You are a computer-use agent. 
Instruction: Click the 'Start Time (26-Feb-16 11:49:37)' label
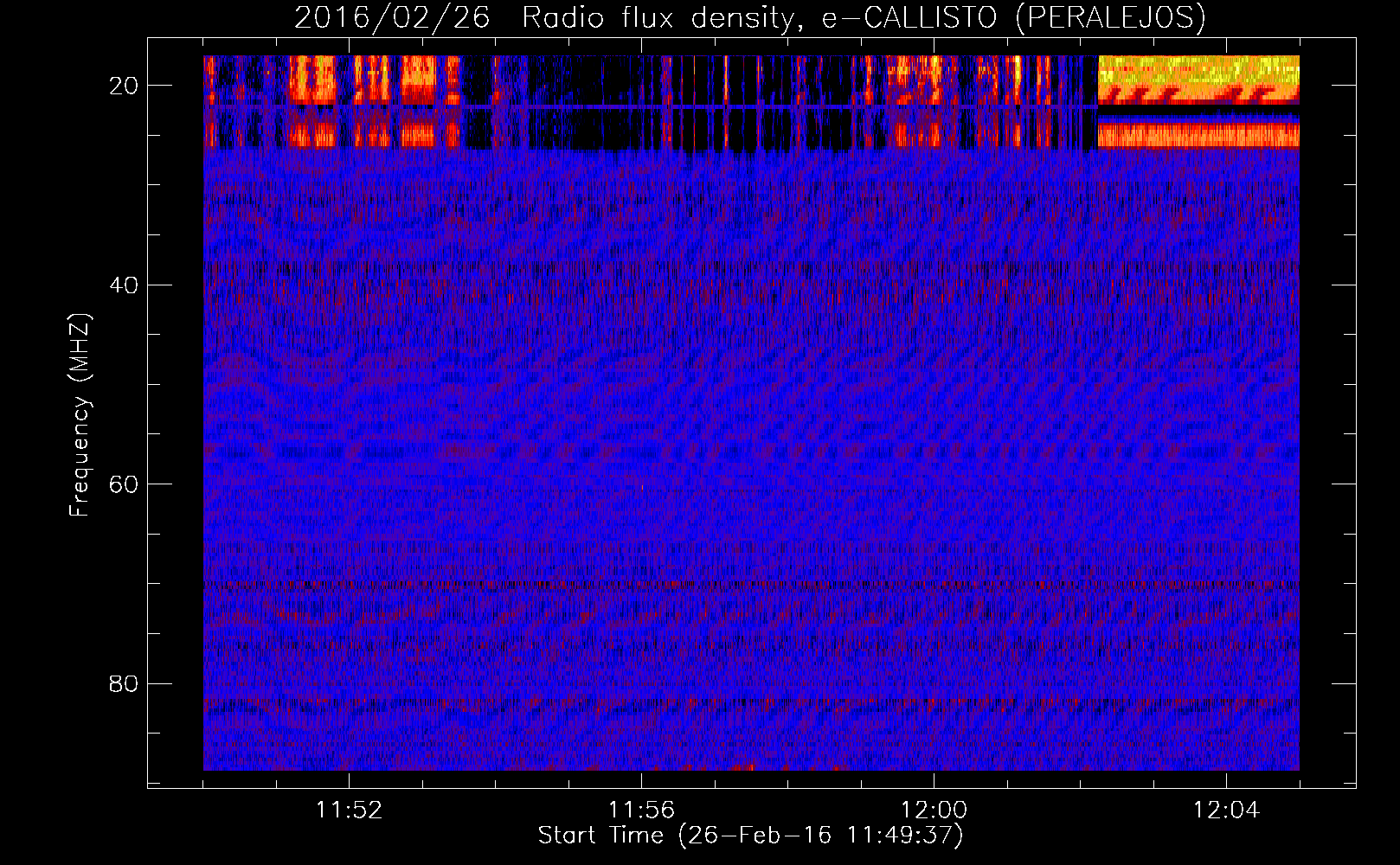750,836
